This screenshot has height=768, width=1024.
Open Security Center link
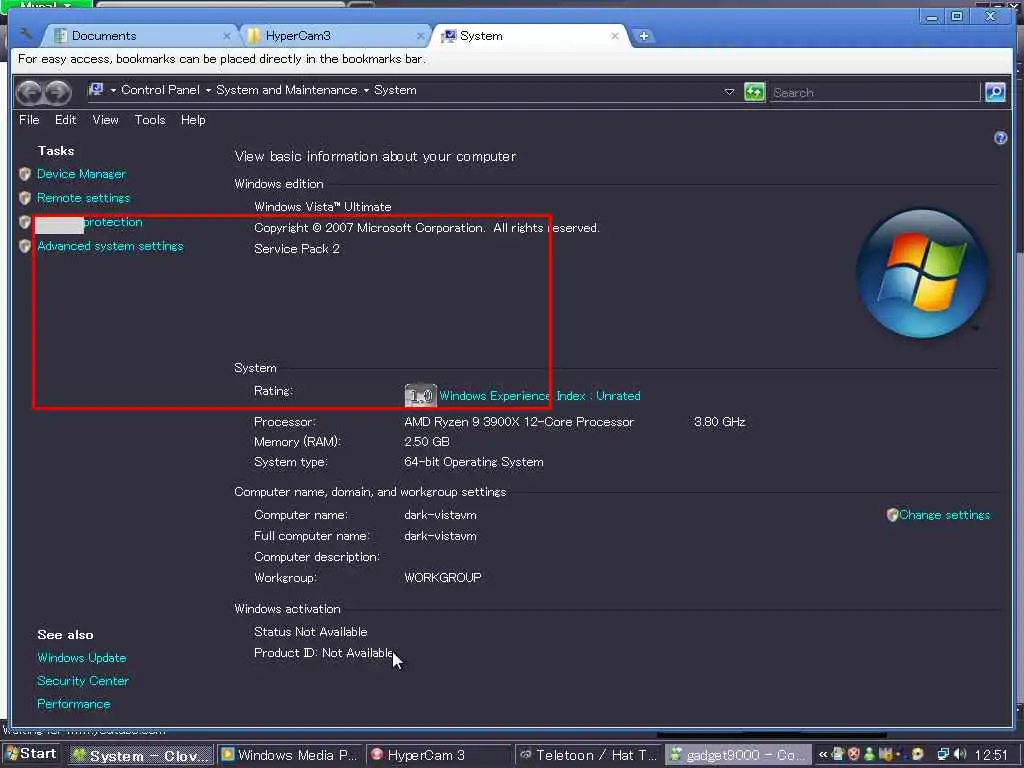click(x=83, y=680)
